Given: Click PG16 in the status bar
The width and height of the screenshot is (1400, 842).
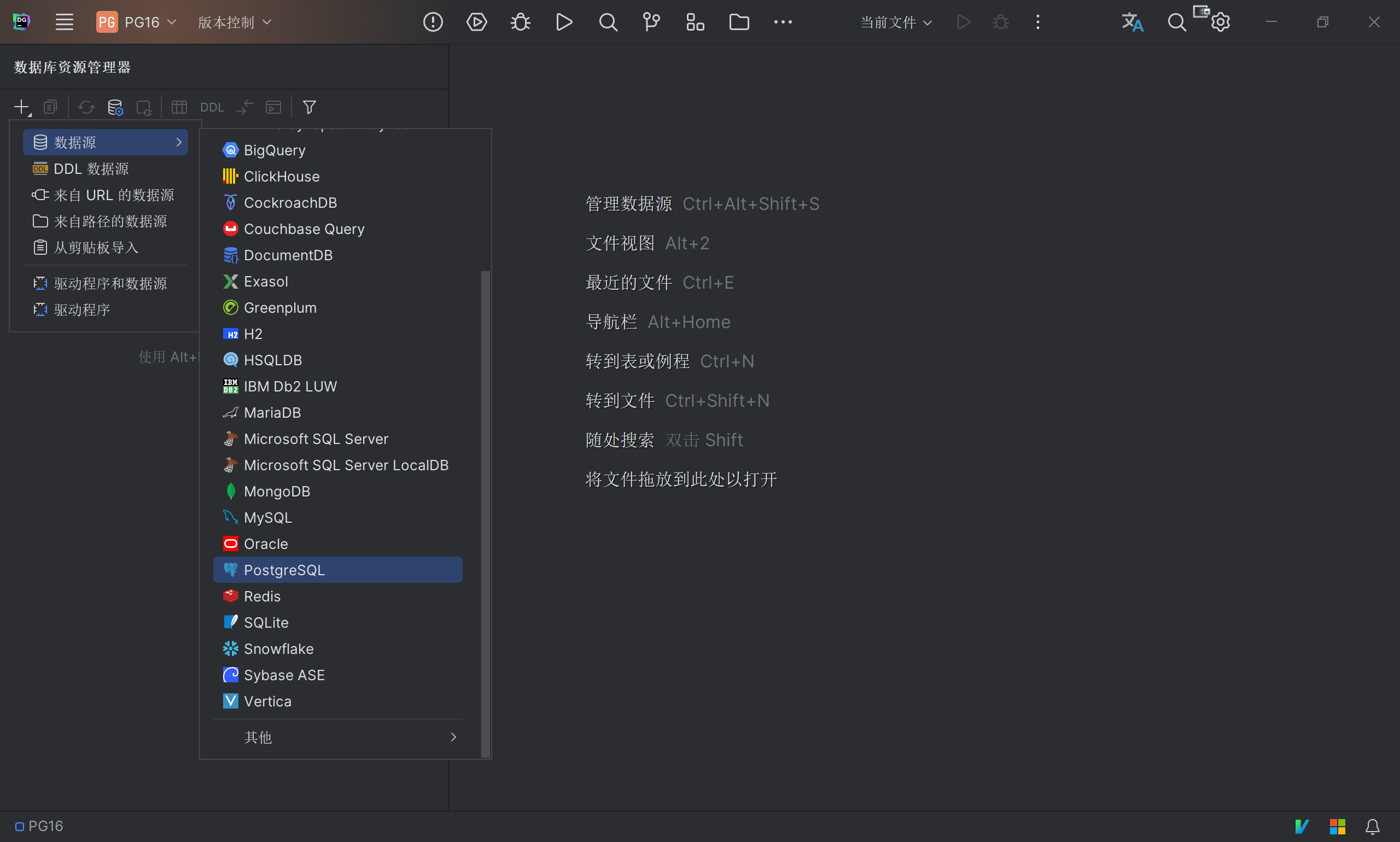Looking at the screenshot, I should (x=39, y=826).
